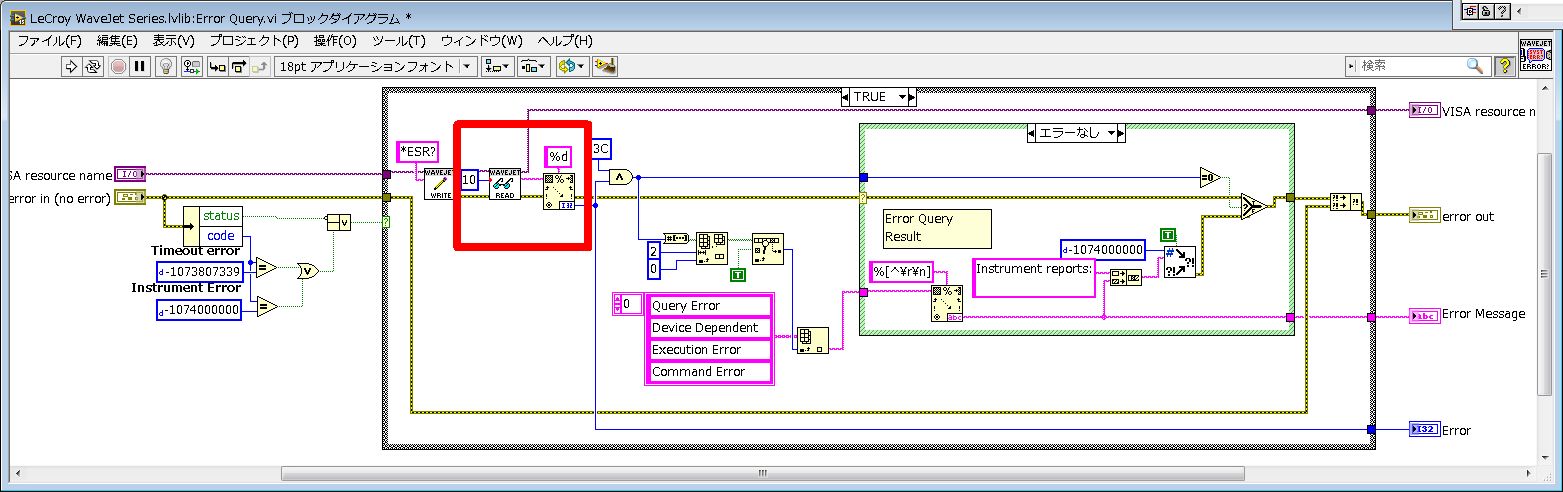Select the error in (no error) terminal
Image resolution: width=1563 pixels, height=492 pixels.
pos(130,198)
